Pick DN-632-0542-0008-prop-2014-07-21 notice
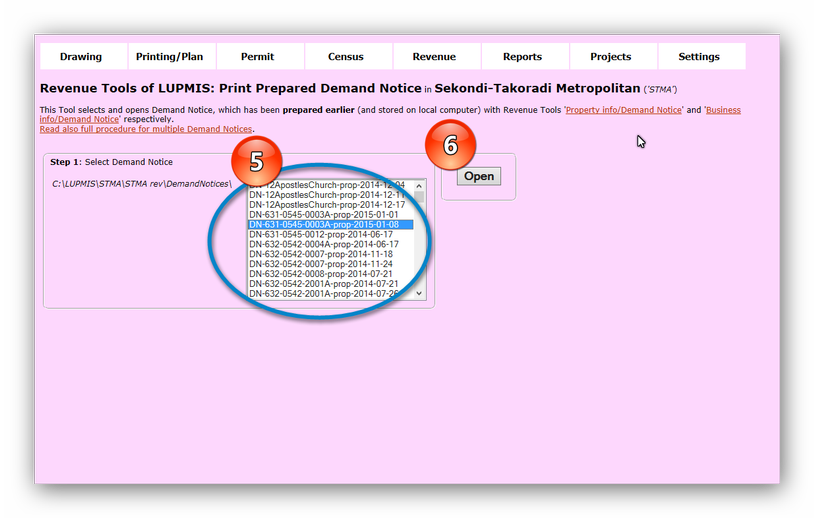Viewport: 814px width, 518px height. click(331, 274)
